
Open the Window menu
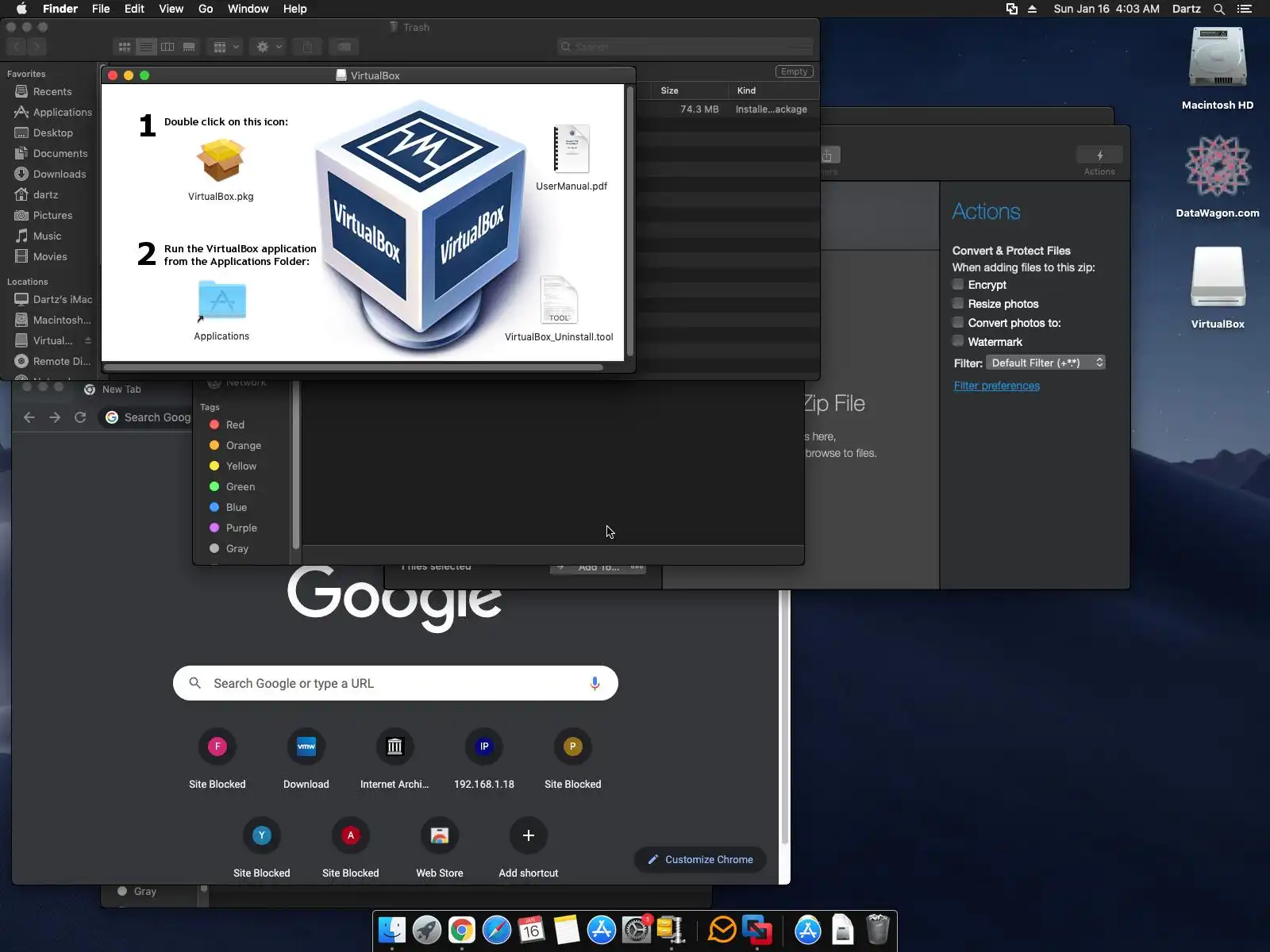tap(248, 9)
